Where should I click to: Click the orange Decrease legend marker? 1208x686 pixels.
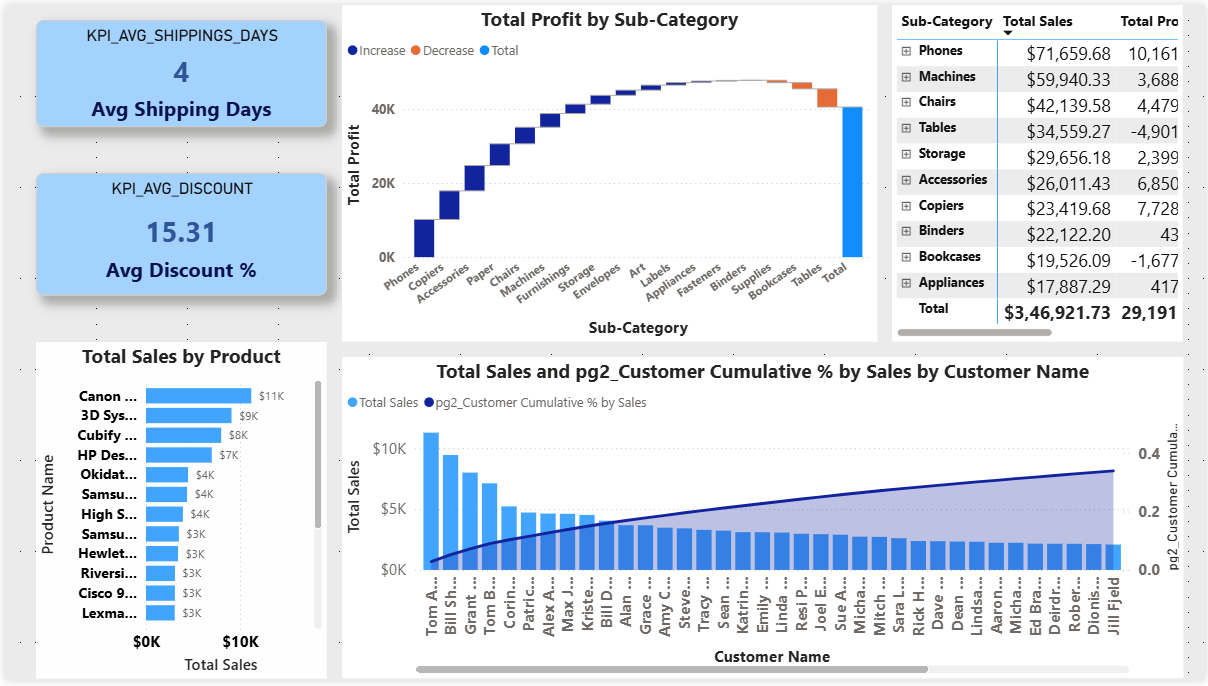tap(416, 50)
